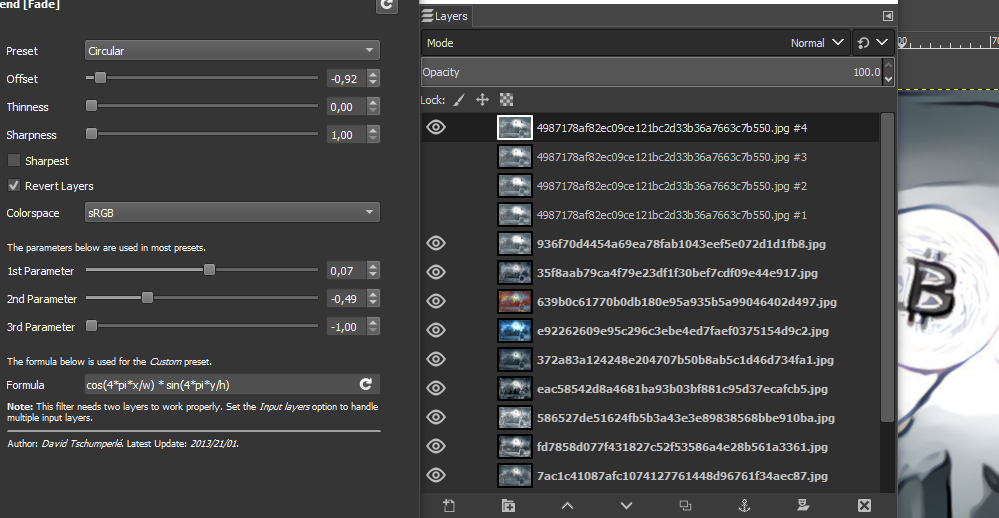Click the Offset slider handle

100,78
